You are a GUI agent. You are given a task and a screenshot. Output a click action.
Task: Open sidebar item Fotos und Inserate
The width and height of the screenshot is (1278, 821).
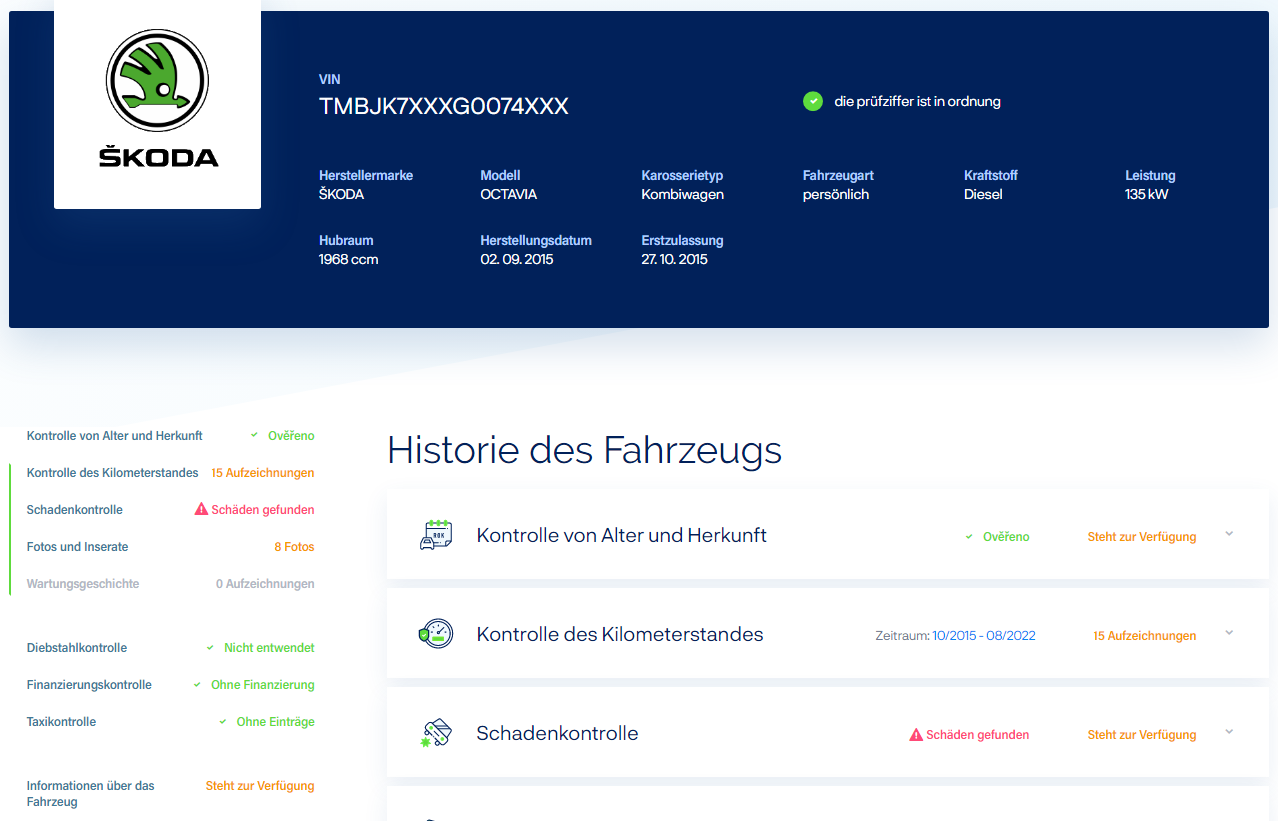tap(78, 547)
